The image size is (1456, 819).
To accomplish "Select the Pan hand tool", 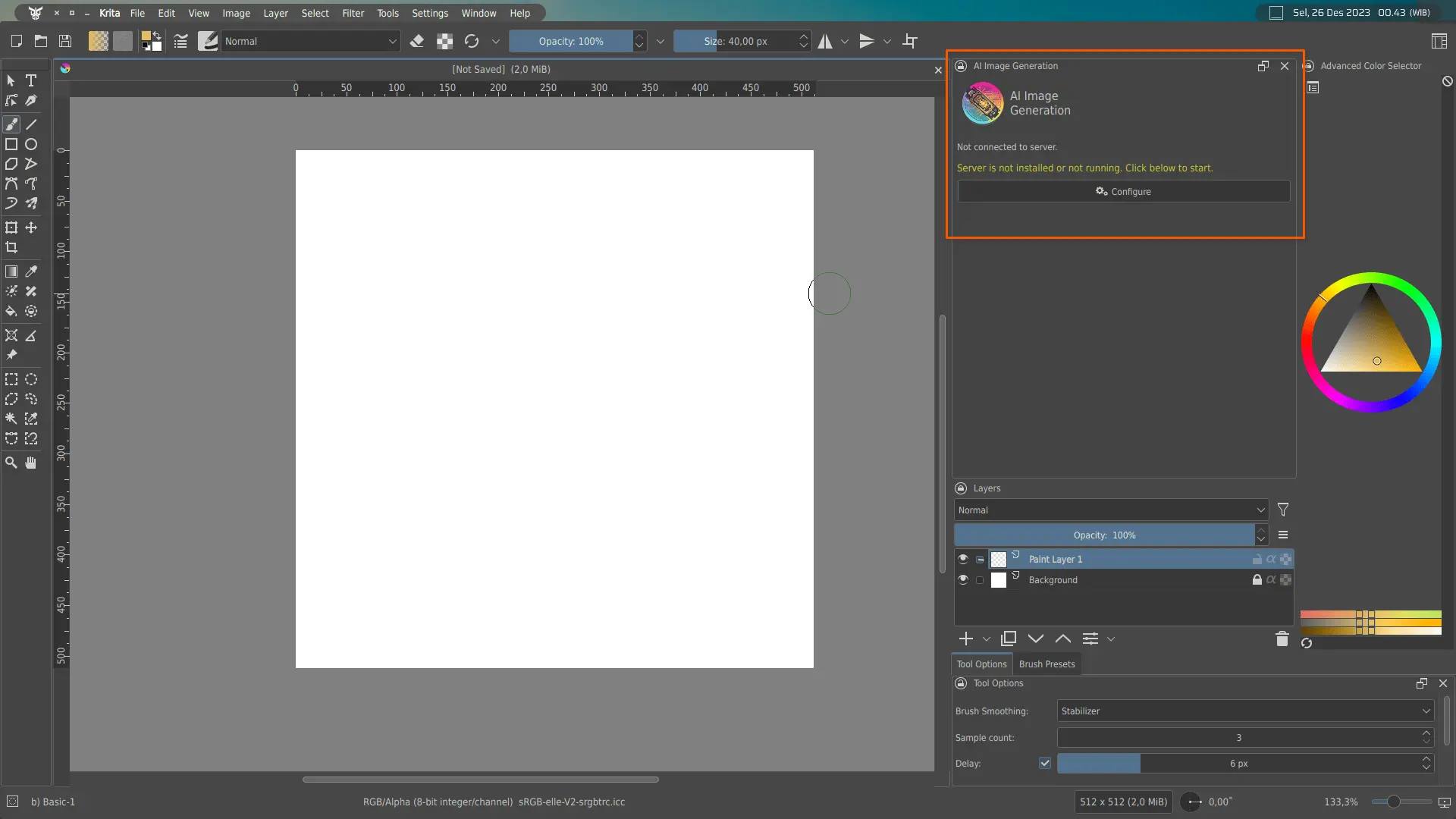I will tap(31, 463).
